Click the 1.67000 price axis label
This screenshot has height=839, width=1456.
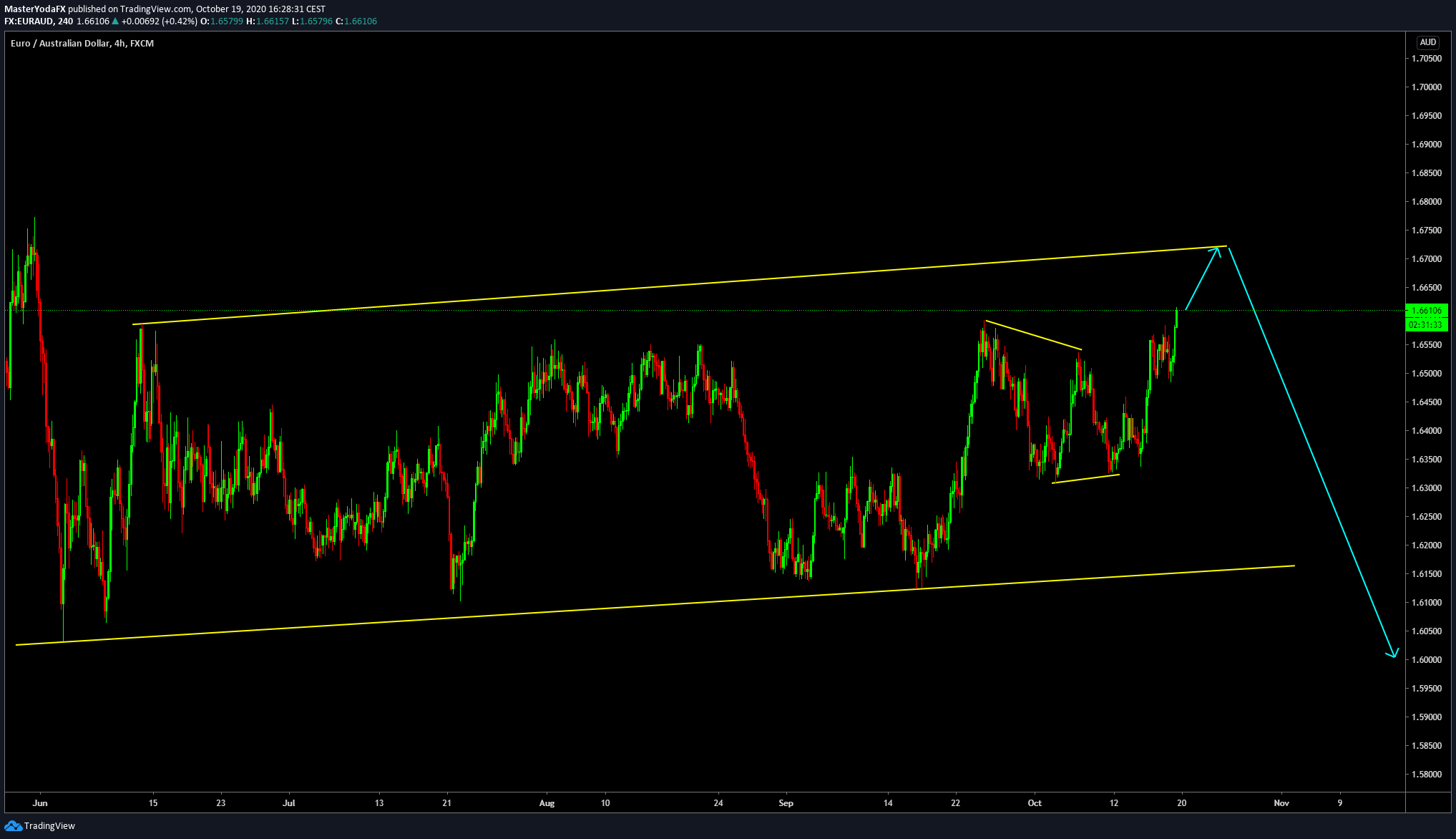(1426, 259)
